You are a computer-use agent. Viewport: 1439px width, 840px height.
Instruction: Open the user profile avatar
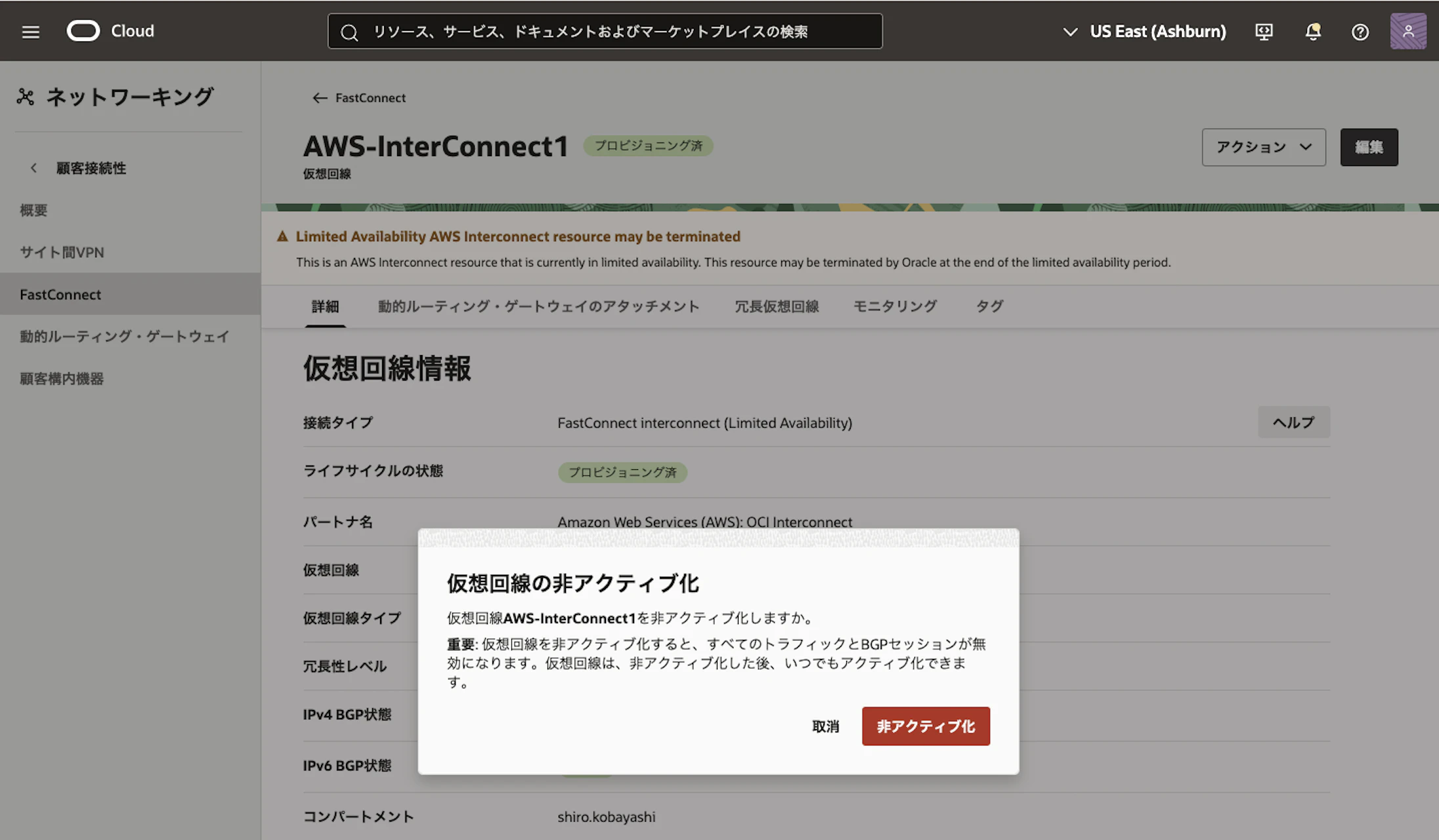tap(1408, 31)
